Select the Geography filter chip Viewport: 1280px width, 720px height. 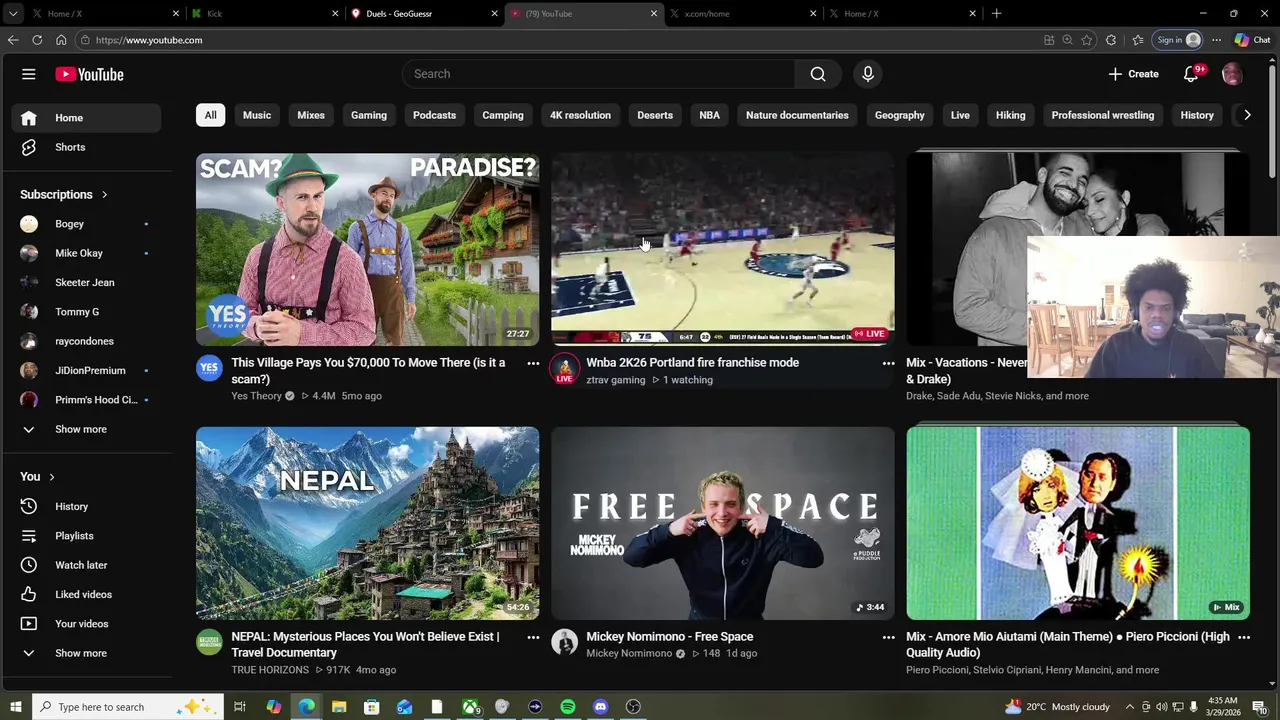pyautogui.click(x=899, y=115)
